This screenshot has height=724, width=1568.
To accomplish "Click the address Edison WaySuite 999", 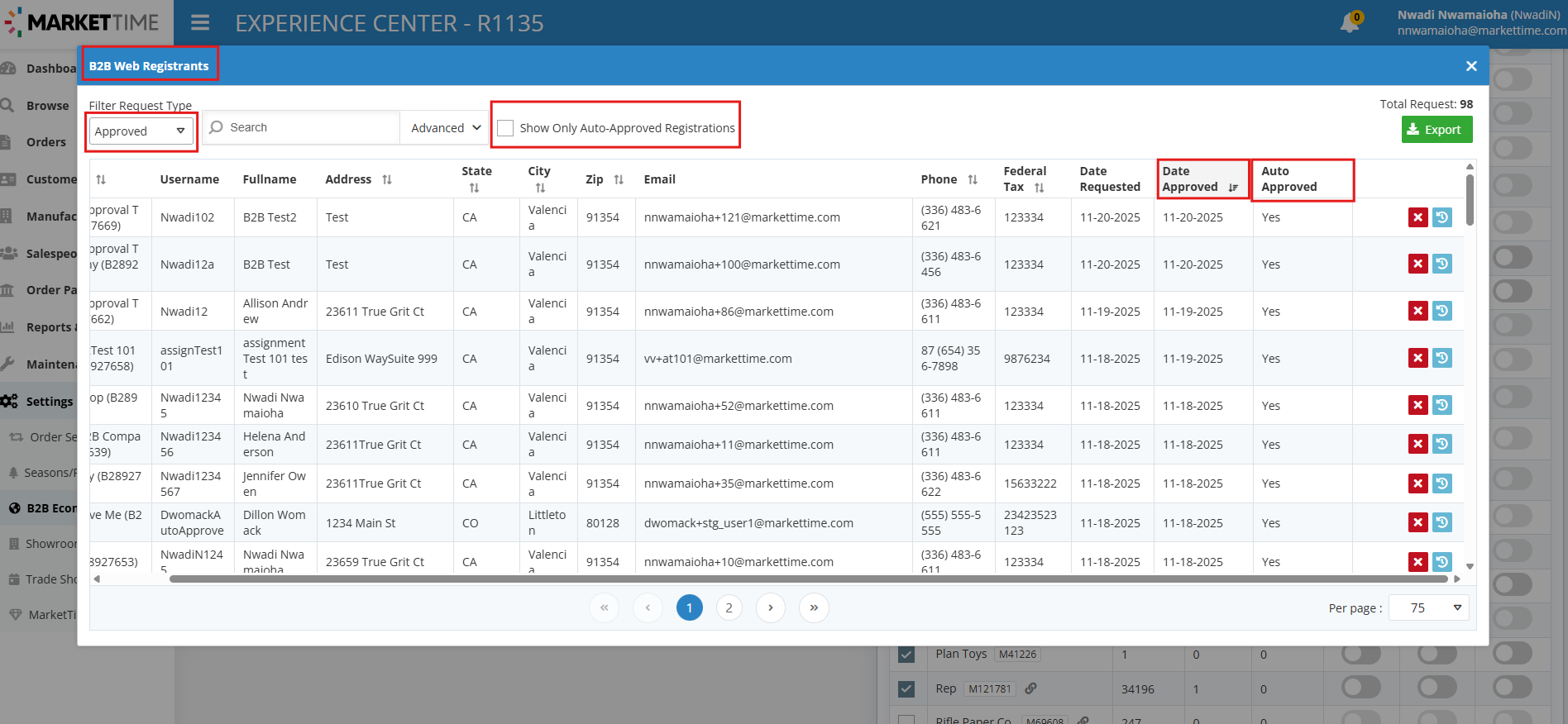I will (381, 359).
